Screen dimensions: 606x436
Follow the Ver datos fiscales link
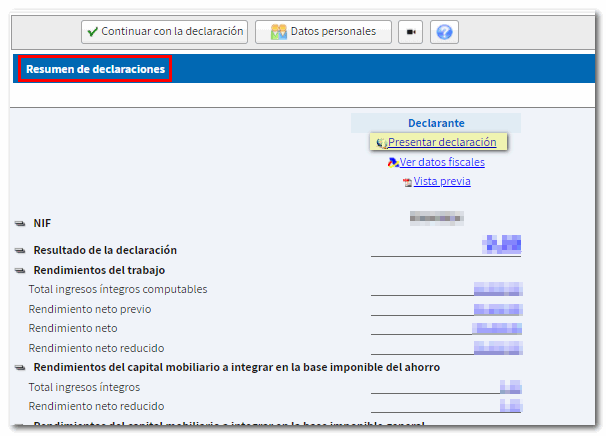pos(441,162)
